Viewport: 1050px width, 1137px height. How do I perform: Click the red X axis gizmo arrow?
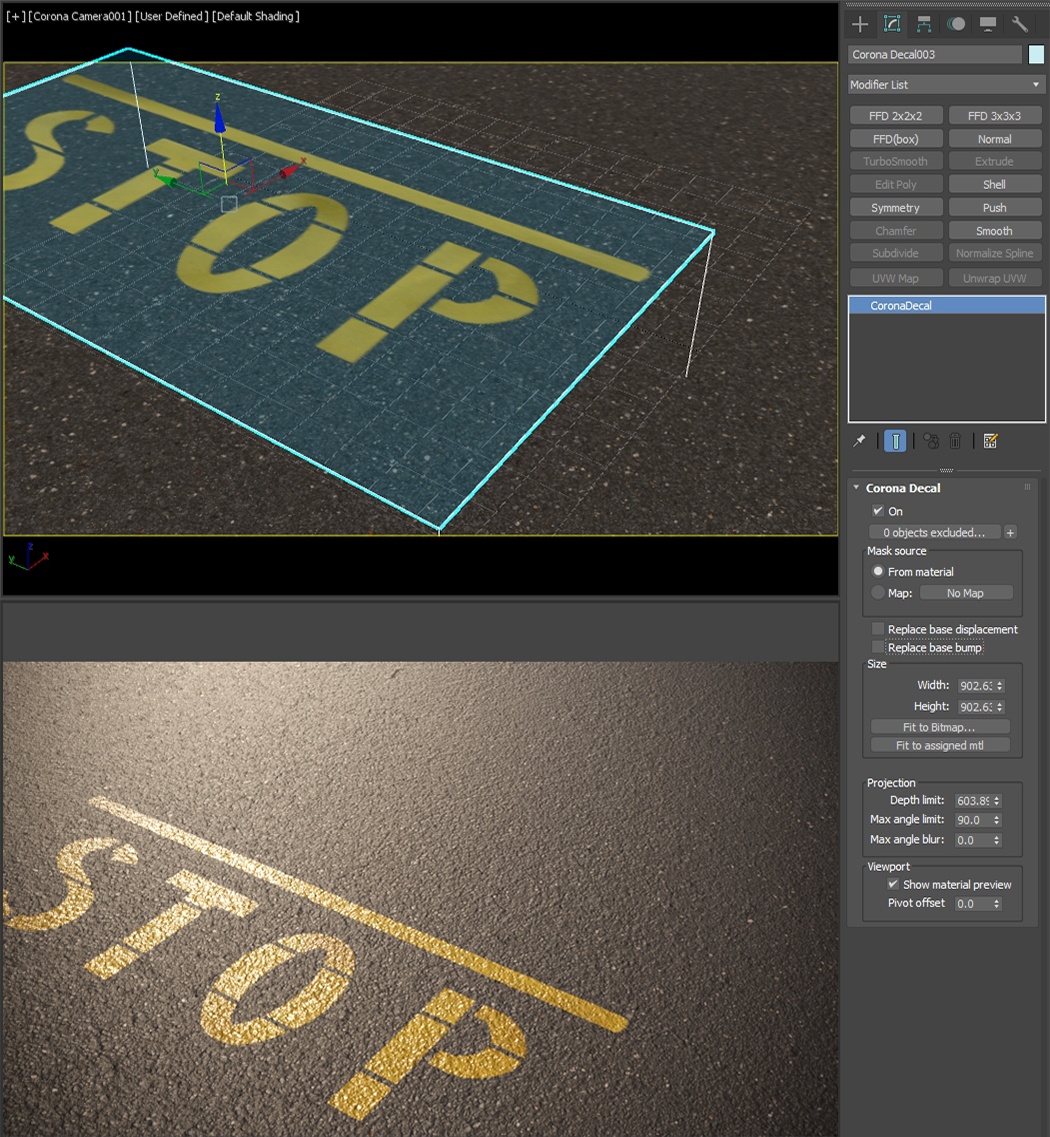click(291, 171)
